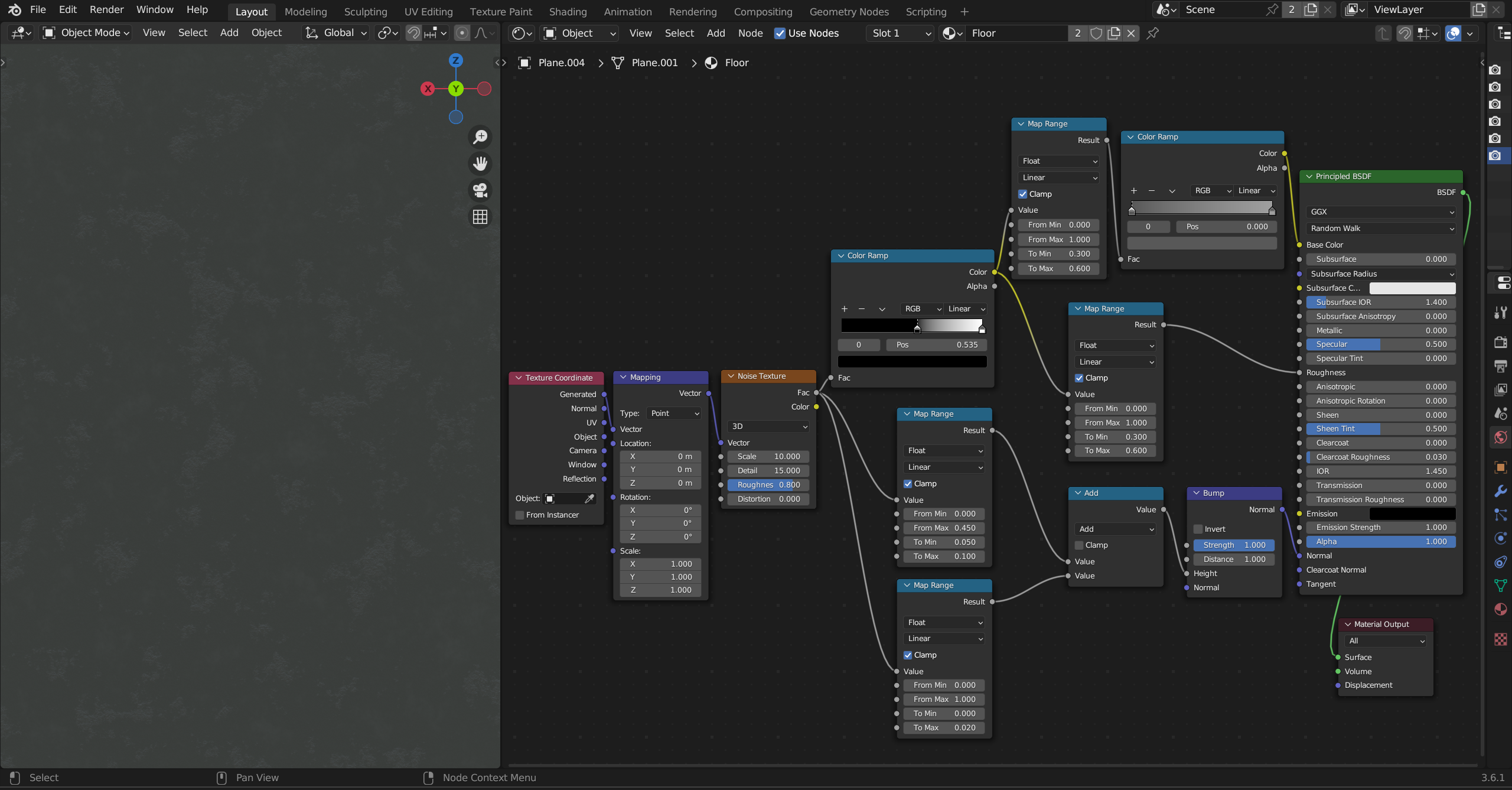Toggle the Use Nodes checkbox

coord(780,33)
